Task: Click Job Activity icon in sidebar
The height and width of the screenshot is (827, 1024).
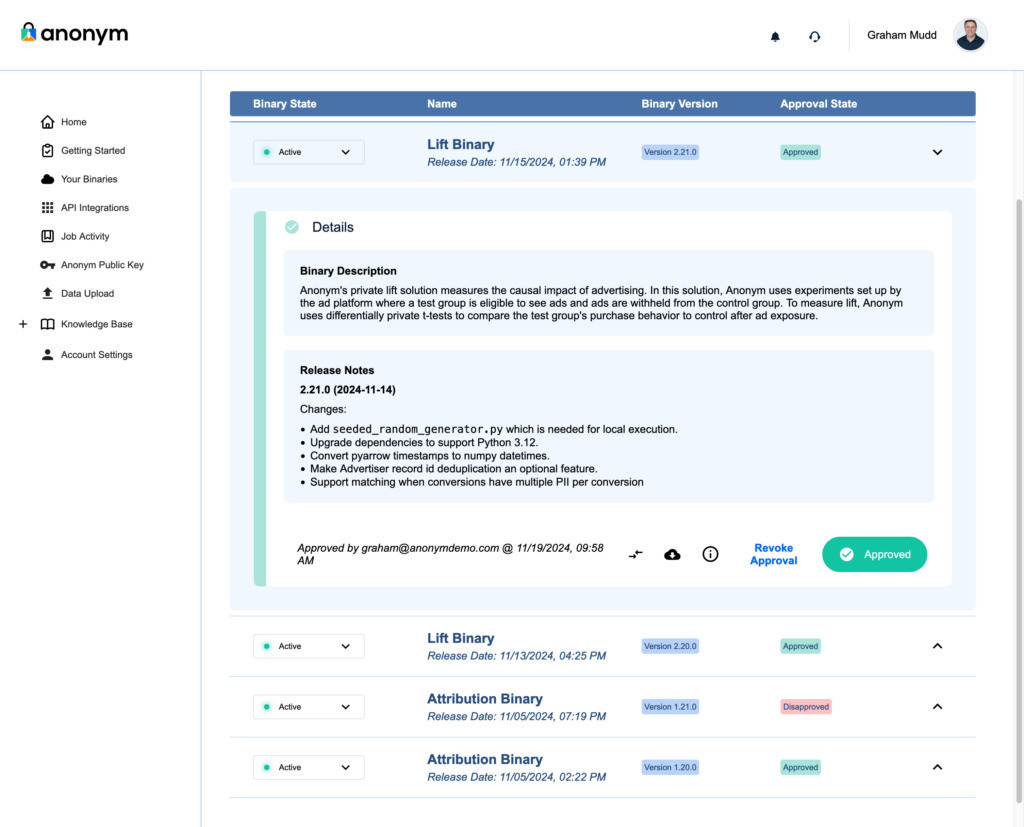Action: pos(47,236)
